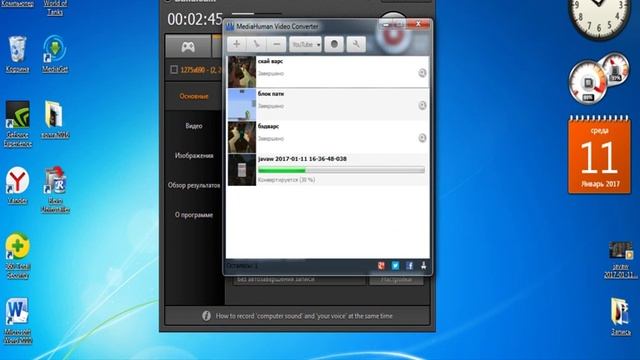The height and width of the screenshot is (360, 640).
Task: Select the javaw 2017-01-11 video thumbnail
Action: [x=242, y=170]
